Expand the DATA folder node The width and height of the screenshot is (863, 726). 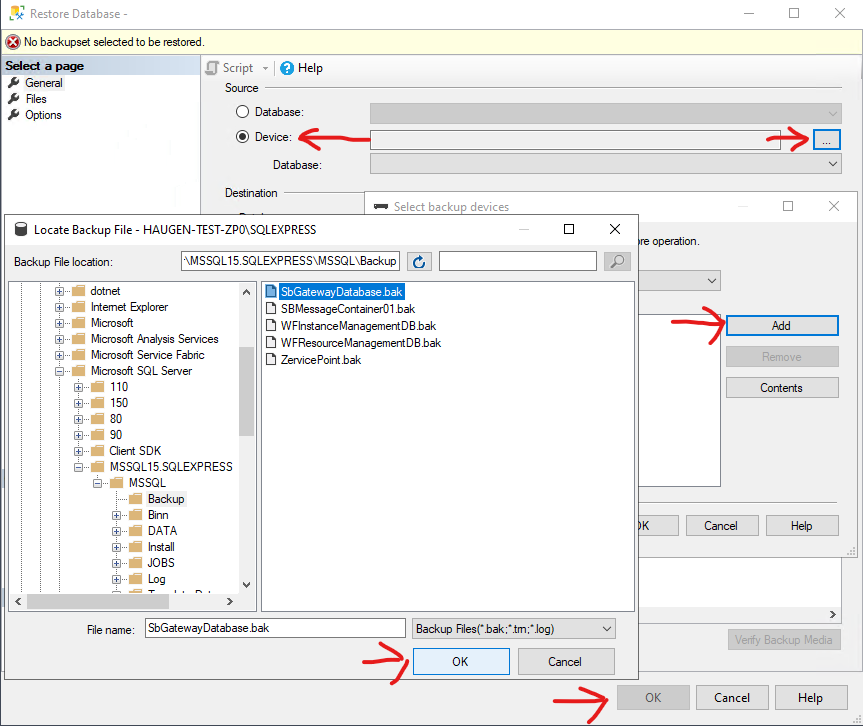click(115, 530)
